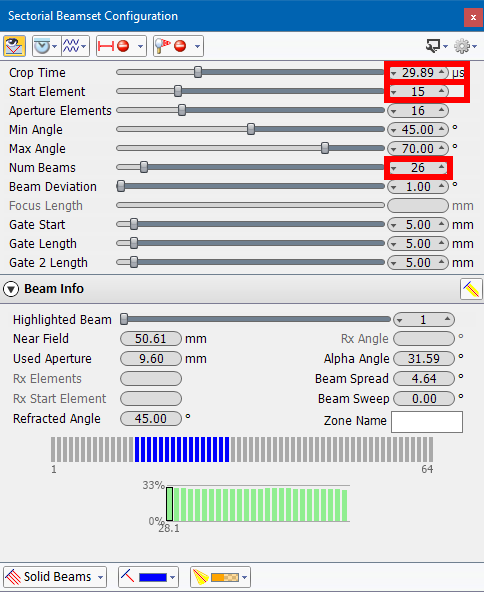484x592 pixels.
Task: Decrease Highlighted Beam number
Action: pos(400,321)
